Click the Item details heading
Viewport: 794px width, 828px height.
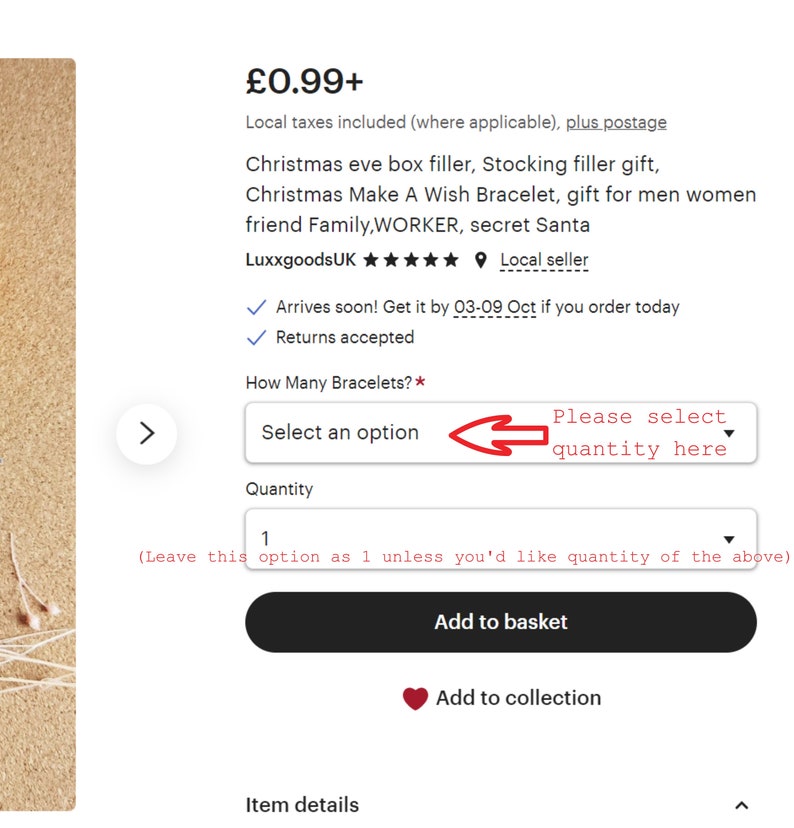[303, 805]
